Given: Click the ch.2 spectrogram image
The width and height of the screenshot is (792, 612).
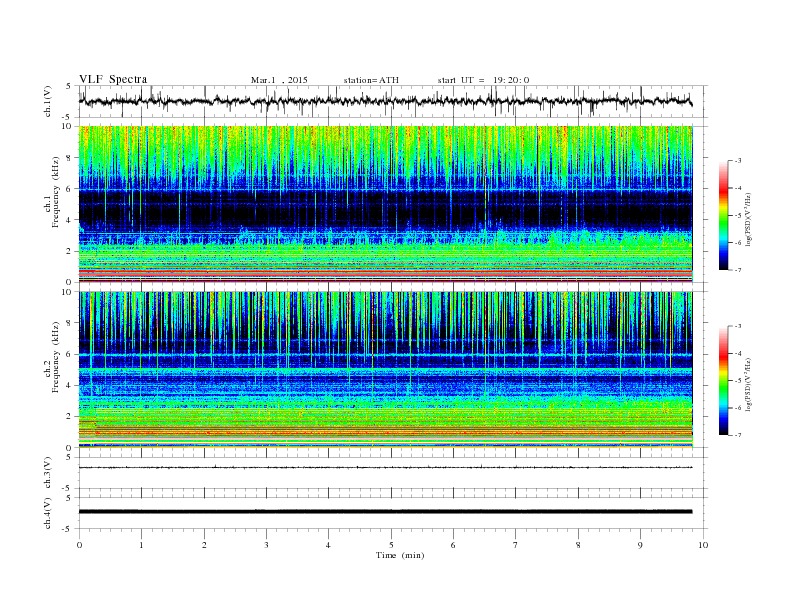Looking at the screenshot, I should pyautogui.click(x=385, y=370).
